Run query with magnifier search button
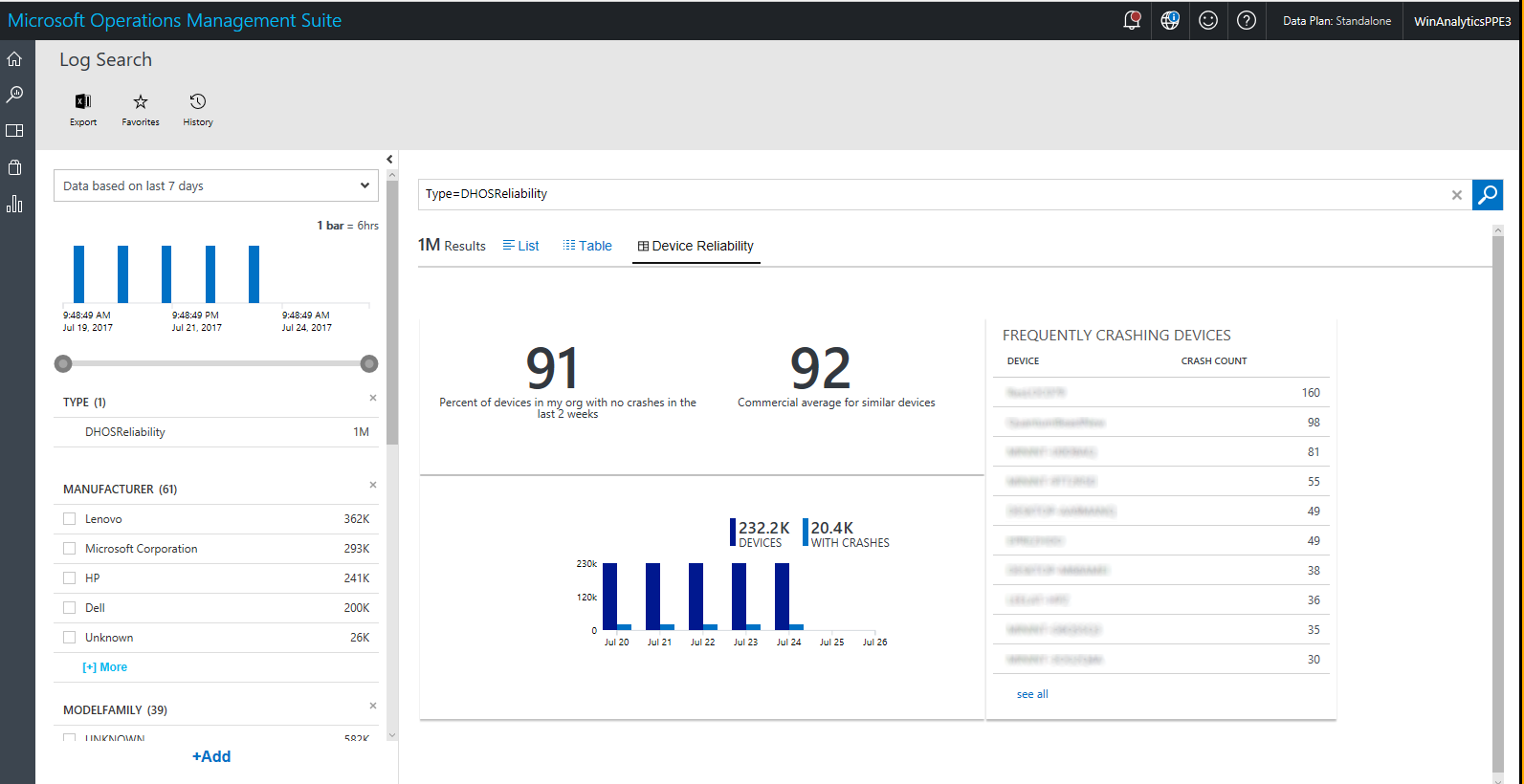 (1488, 195)
